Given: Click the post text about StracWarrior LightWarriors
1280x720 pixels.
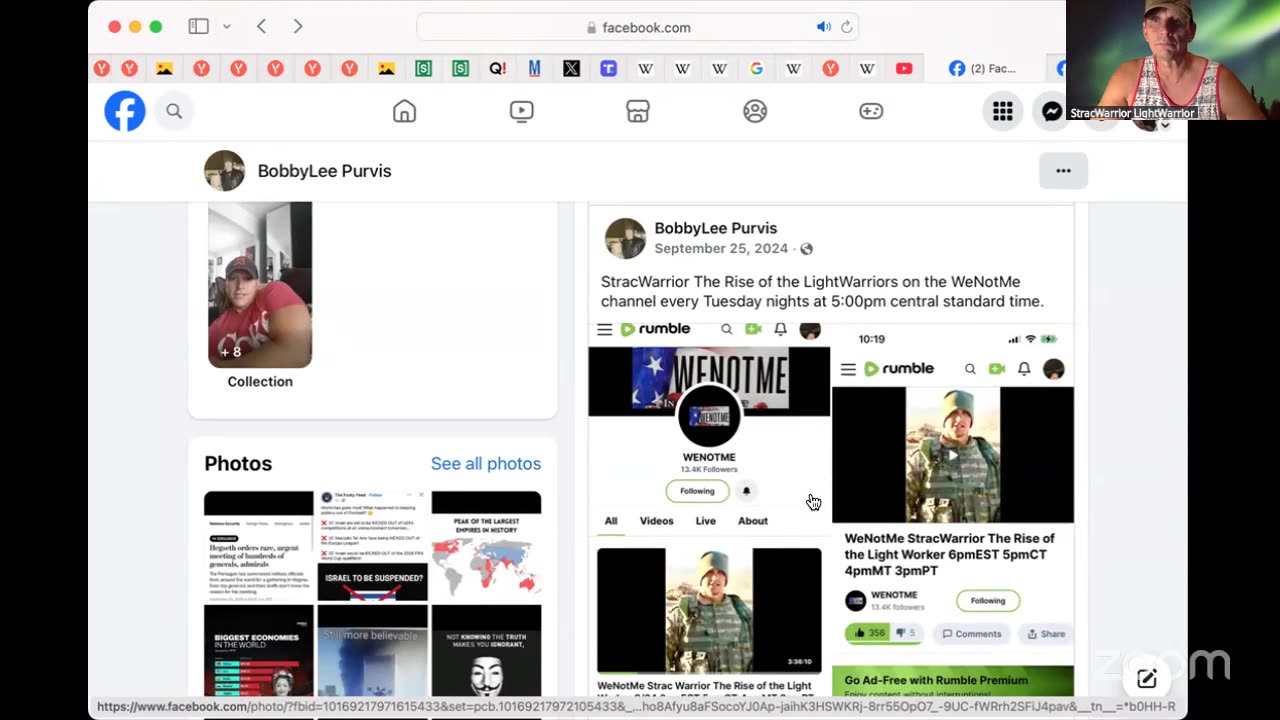Looking at the screenshot, I should [x=822, y=291].
